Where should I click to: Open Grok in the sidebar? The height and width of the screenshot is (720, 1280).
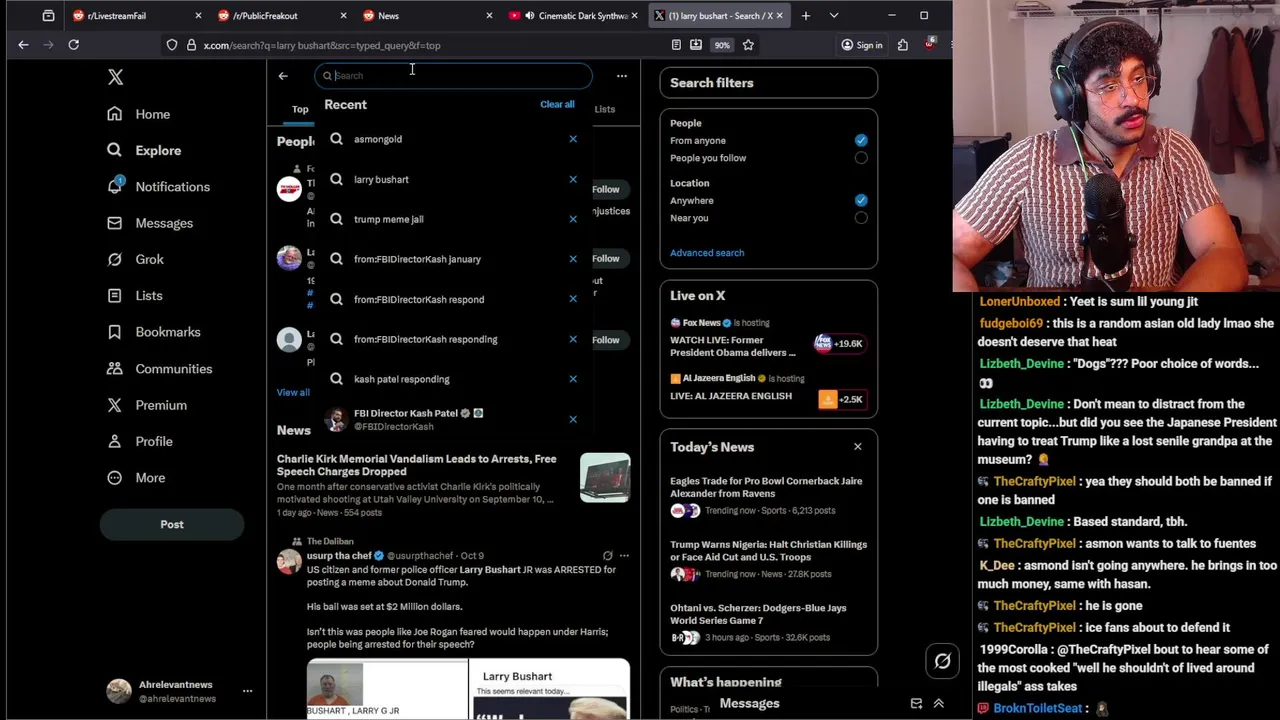click(135, 259)
